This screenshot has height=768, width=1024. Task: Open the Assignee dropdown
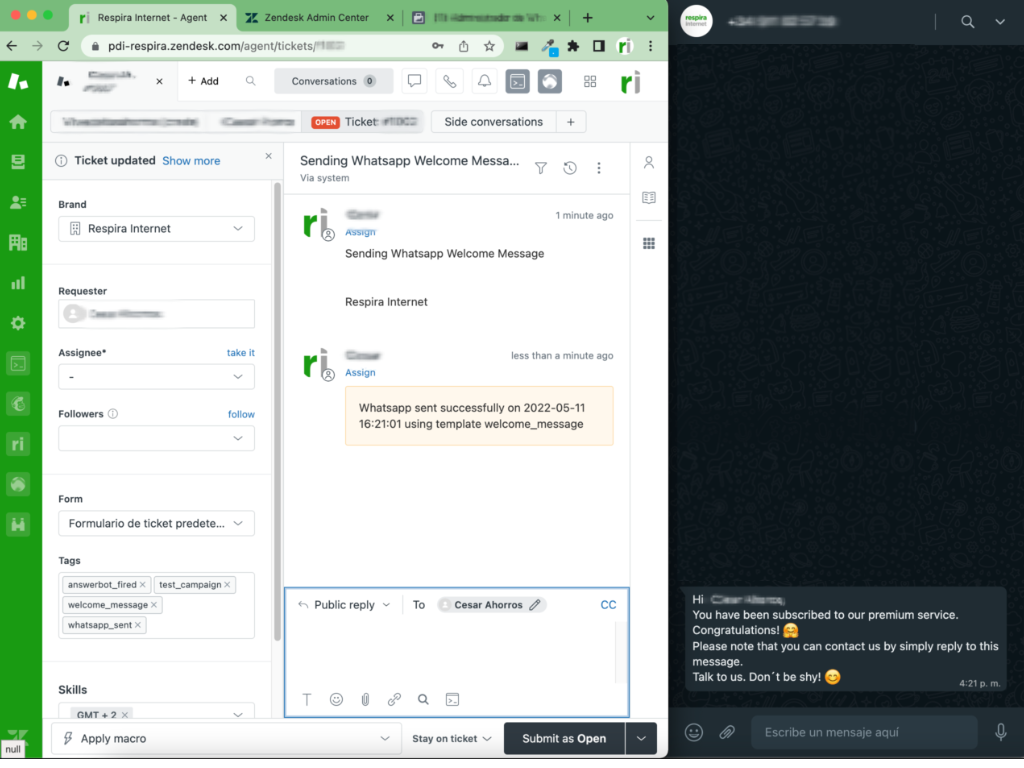(156, 377)
